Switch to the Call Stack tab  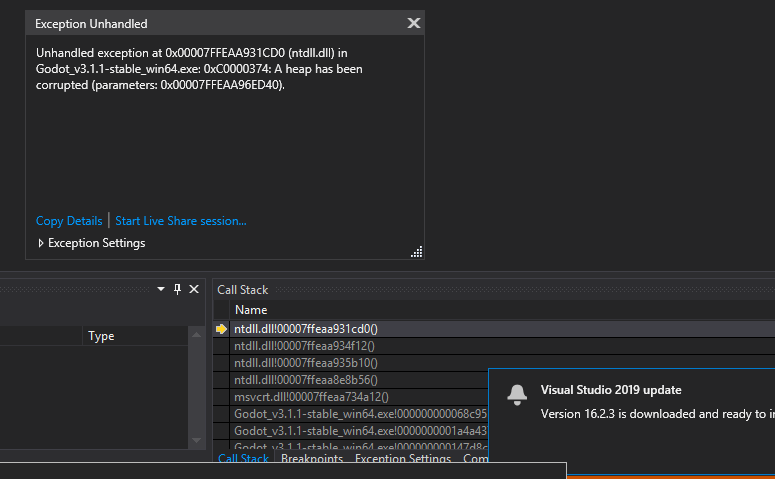pos(243,458)
